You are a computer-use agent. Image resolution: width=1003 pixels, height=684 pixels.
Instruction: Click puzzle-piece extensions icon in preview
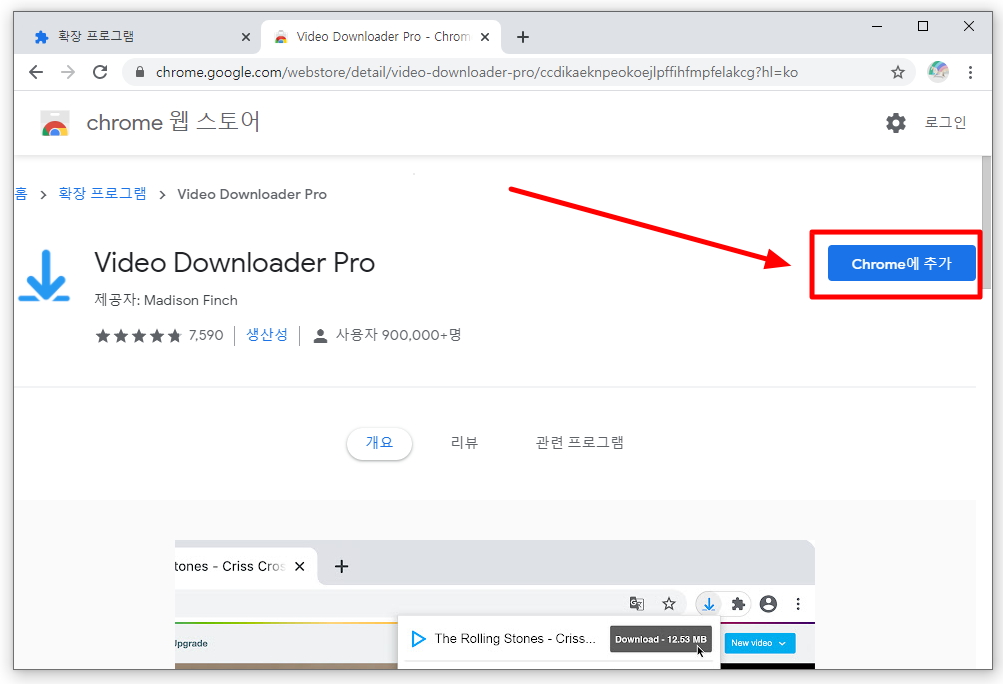(738, 603)
